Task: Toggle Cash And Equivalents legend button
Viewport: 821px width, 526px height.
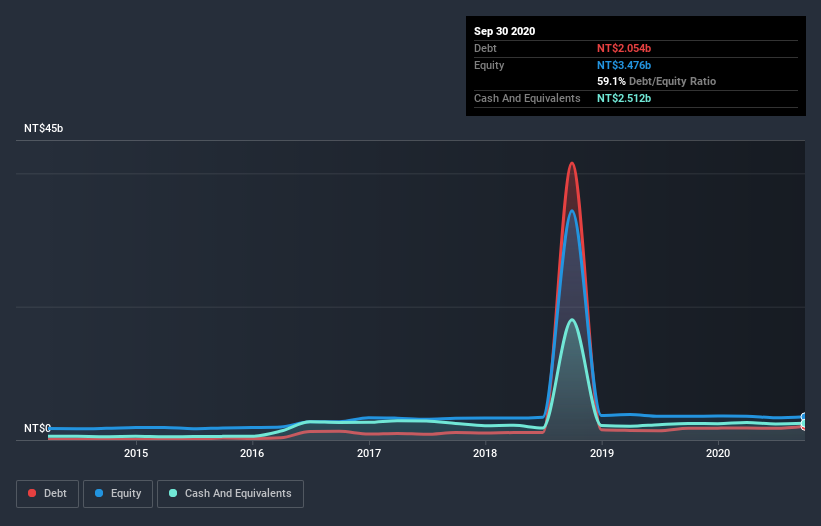Action: pyautogui.click(x=230, y=494)
